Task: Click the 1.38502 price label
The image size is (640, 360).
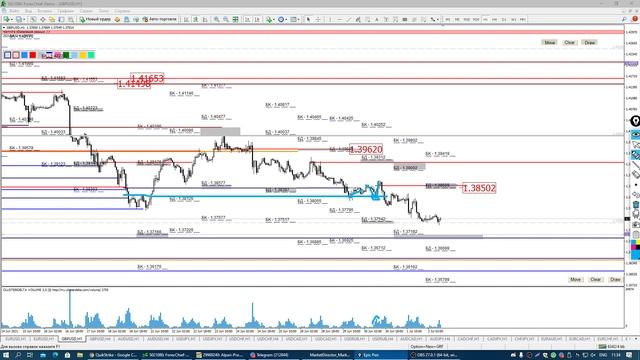Action: [x=479, y=188]
